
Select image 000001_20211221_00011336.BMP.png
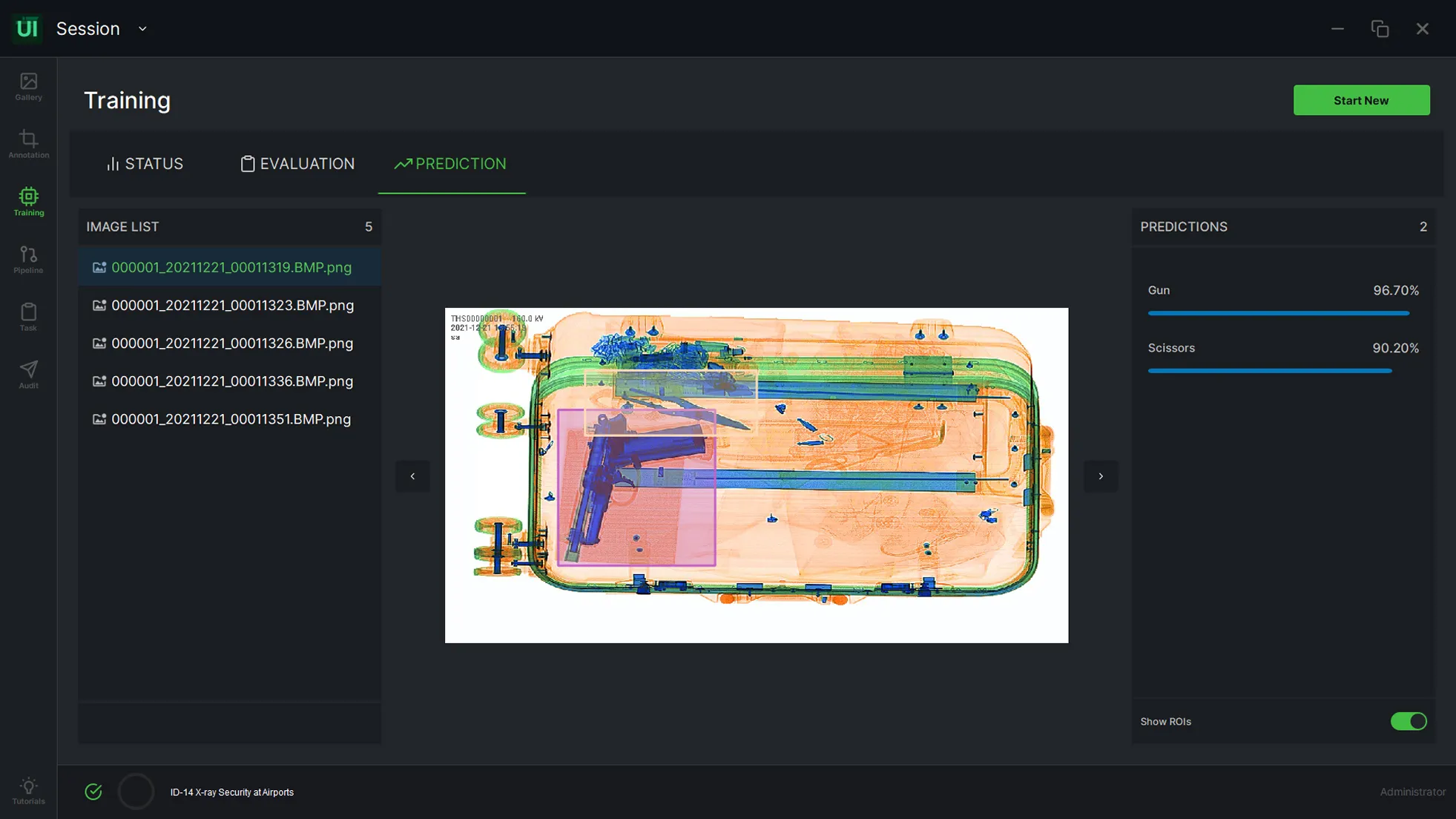230,381
